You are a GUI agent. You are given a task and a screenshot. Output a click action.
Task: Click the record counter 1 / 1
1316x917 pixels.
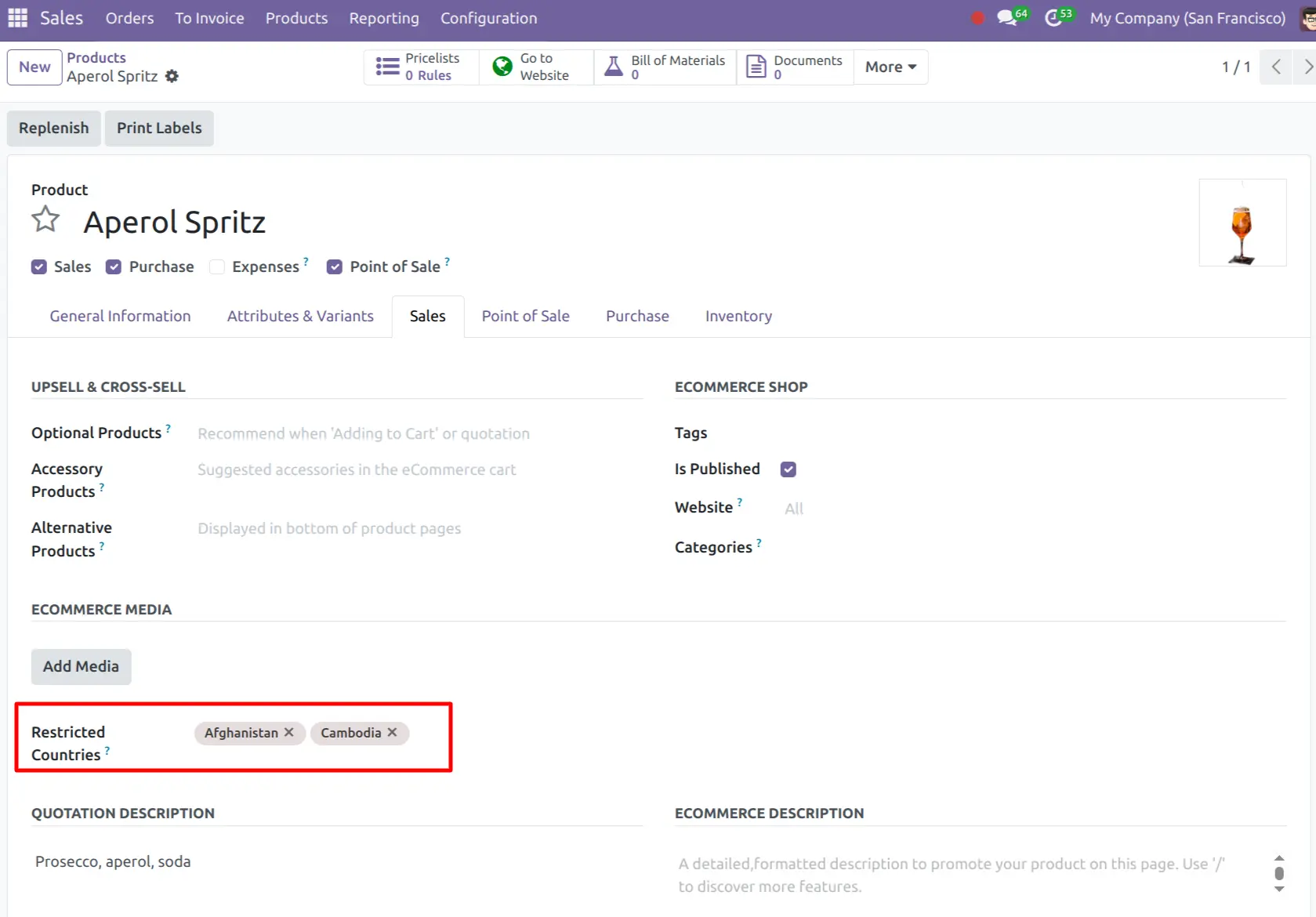[1236, 67]
